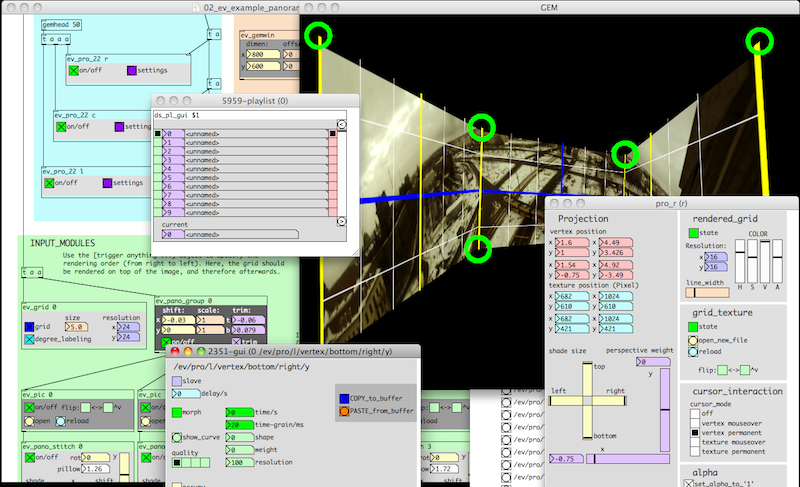Toggle rendered_grid state
Viewport: 800px width, 487px height.
(x=693, y=233)
